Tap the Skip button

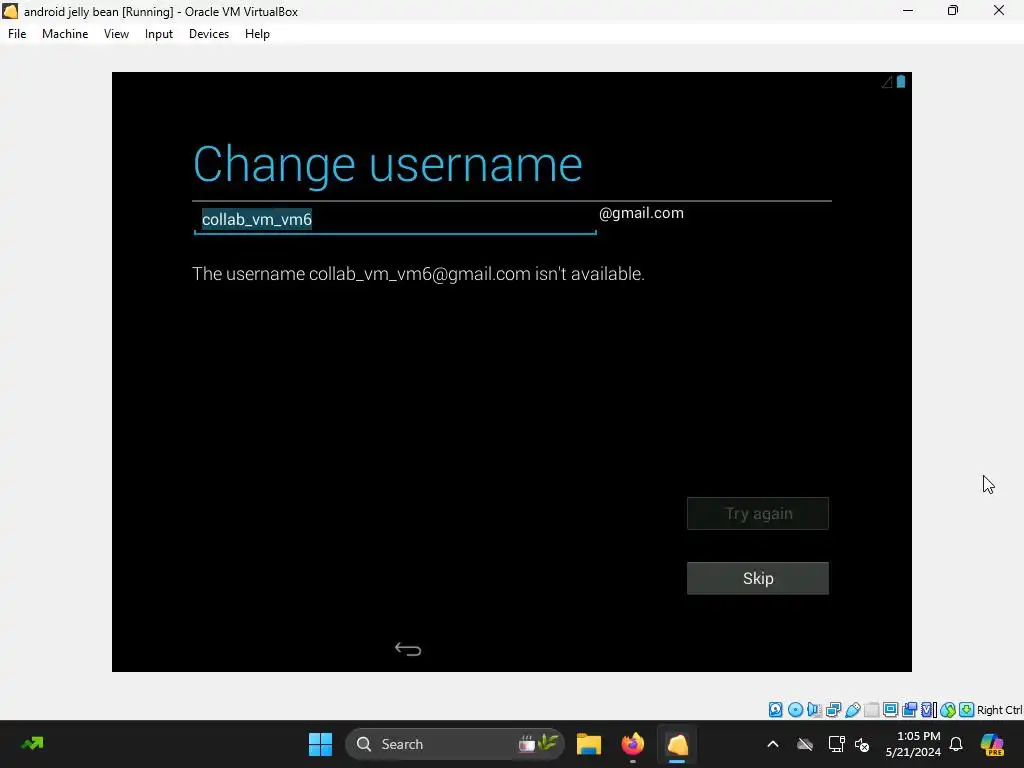[x=758, y=578]
